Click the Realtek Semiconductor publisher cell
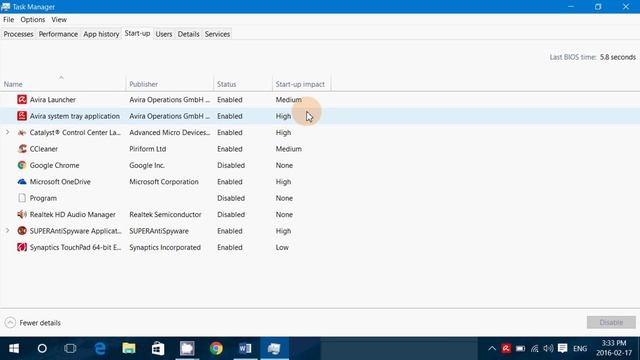The image size is (640, 360). click(165, 214)
